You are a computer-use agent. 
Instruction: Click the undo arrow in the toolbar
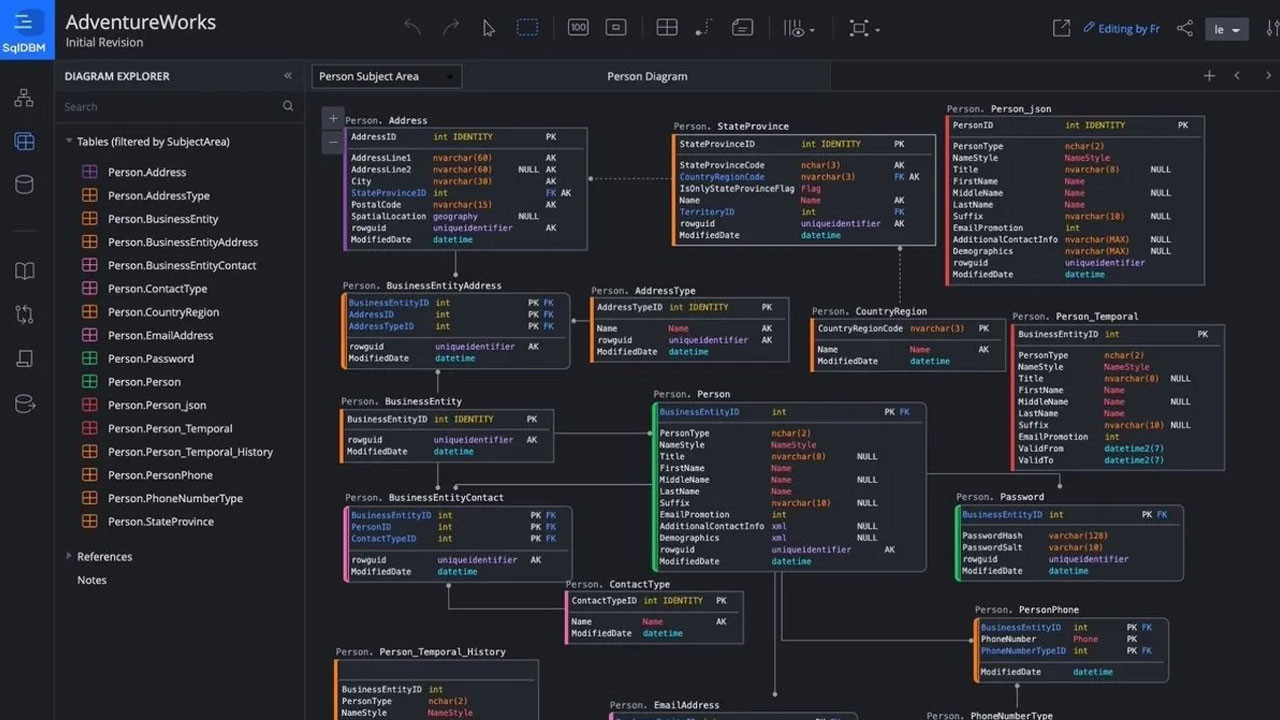click(x=412, y=28)
